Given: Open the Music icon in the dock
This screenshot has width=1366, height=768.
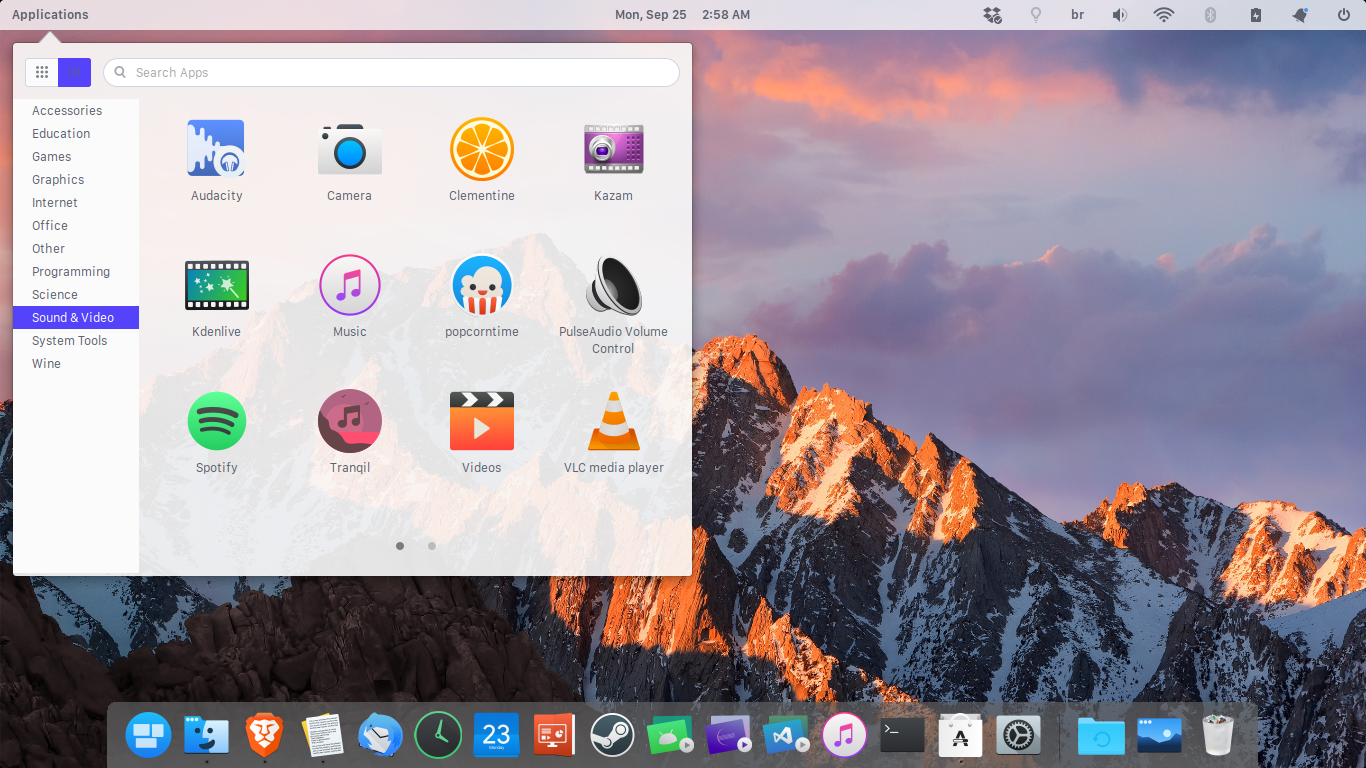Looking at the screenshot, I should (844, 736).
